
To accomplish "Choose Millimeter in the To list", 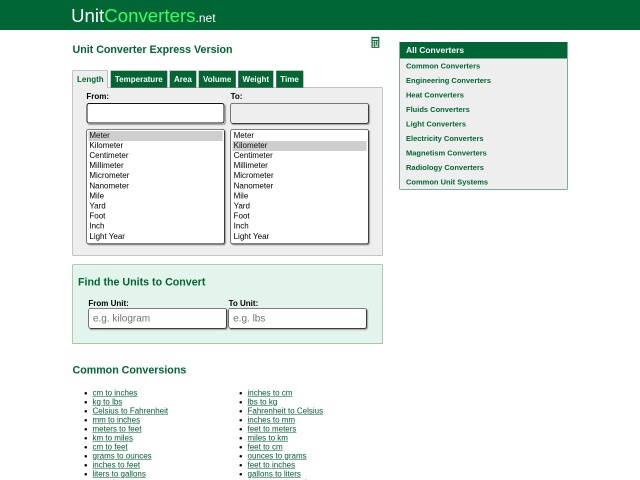I will [299, 165].
